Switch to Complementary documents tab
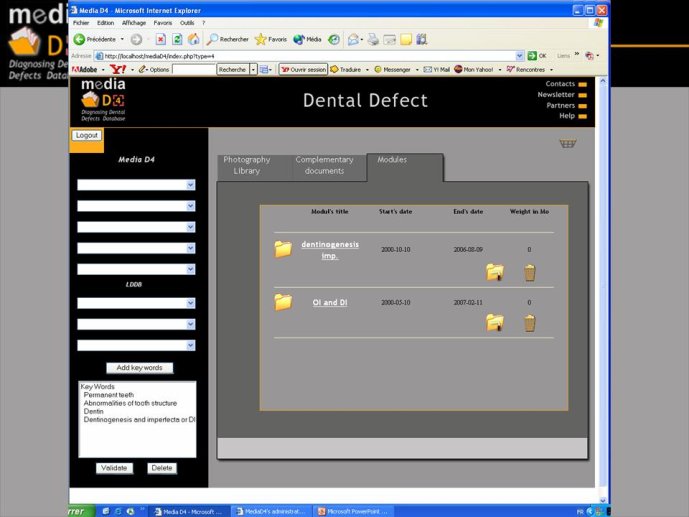This screenshot has width=689, height=517. [x=324, y=166]
